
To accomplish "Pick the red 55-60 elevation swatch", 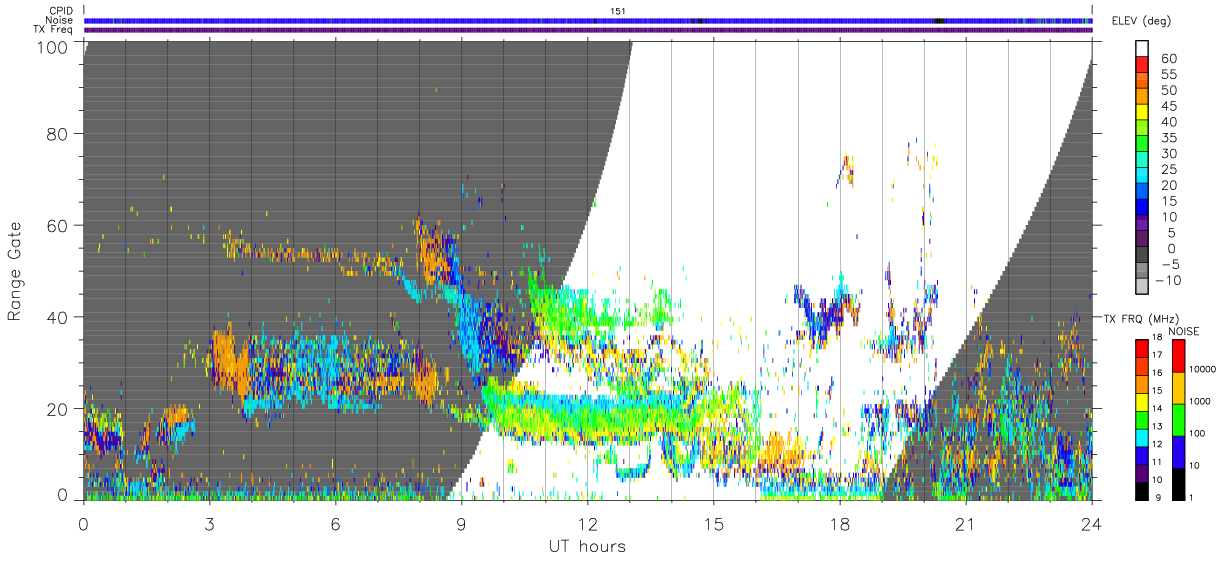I will coord(1142,64).
